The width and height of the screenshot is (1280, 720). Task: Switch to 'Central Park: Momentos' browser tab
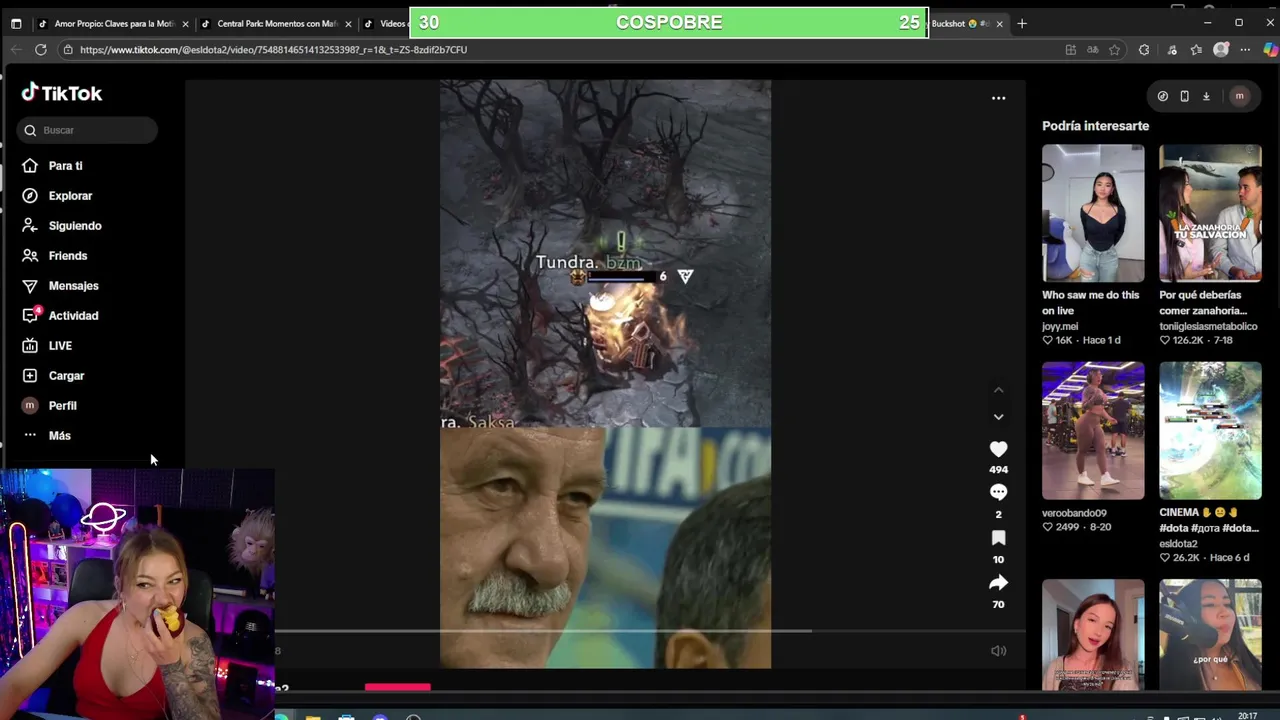[x=275, y=23]
